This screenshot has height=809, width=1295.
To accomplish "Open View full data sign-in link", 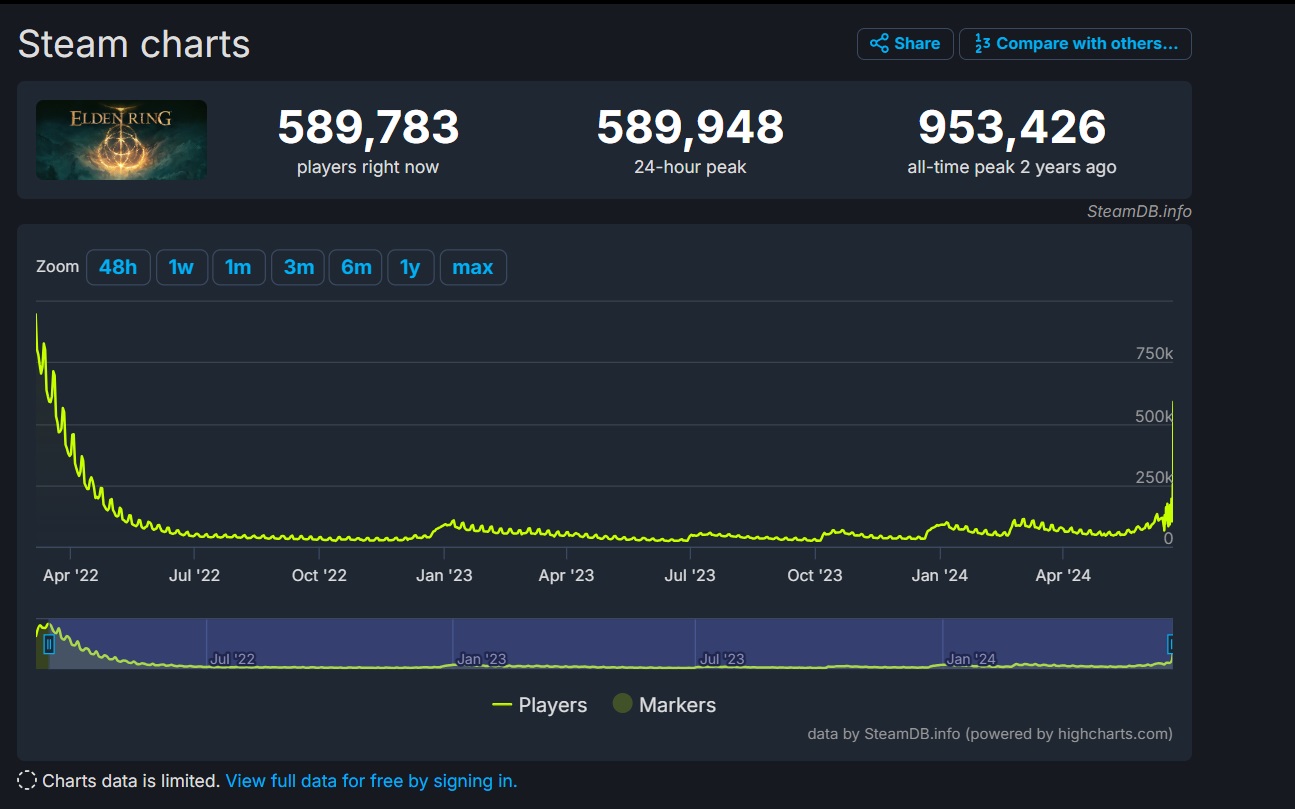I will (x=371, y=781).
